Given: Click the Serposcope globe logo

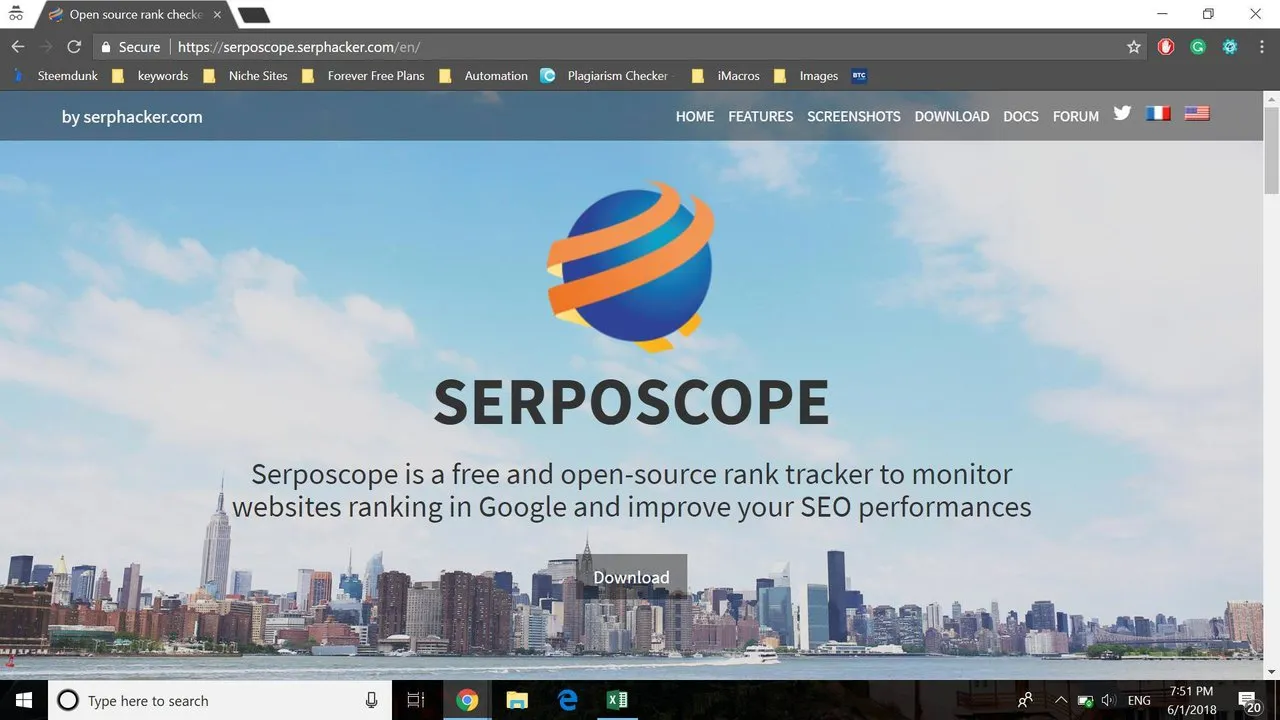Looking at the screenshot, I should click(x=631, y=266).
